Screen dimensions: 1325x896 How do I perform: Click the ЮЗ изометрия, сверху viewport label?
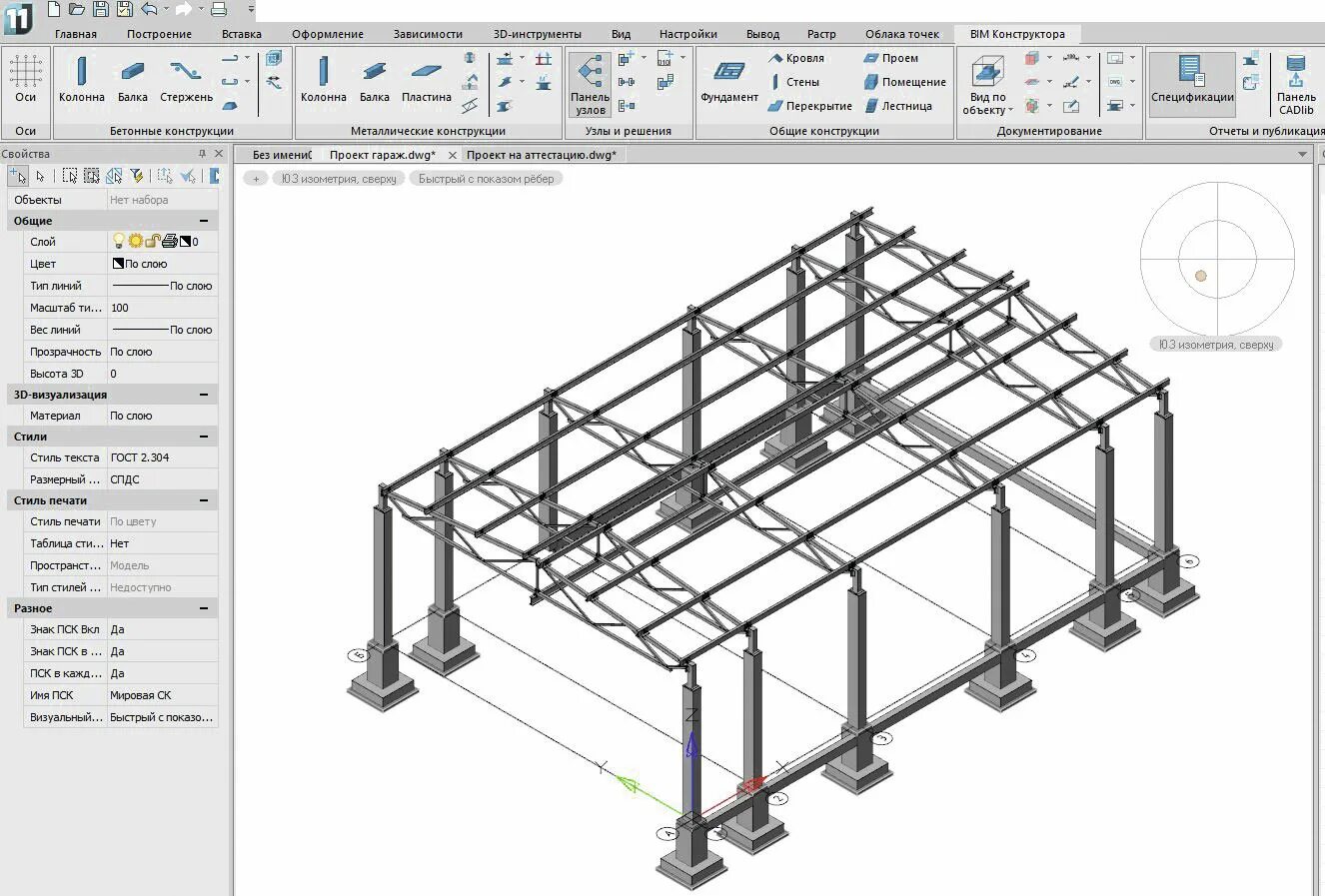(339, 179)
